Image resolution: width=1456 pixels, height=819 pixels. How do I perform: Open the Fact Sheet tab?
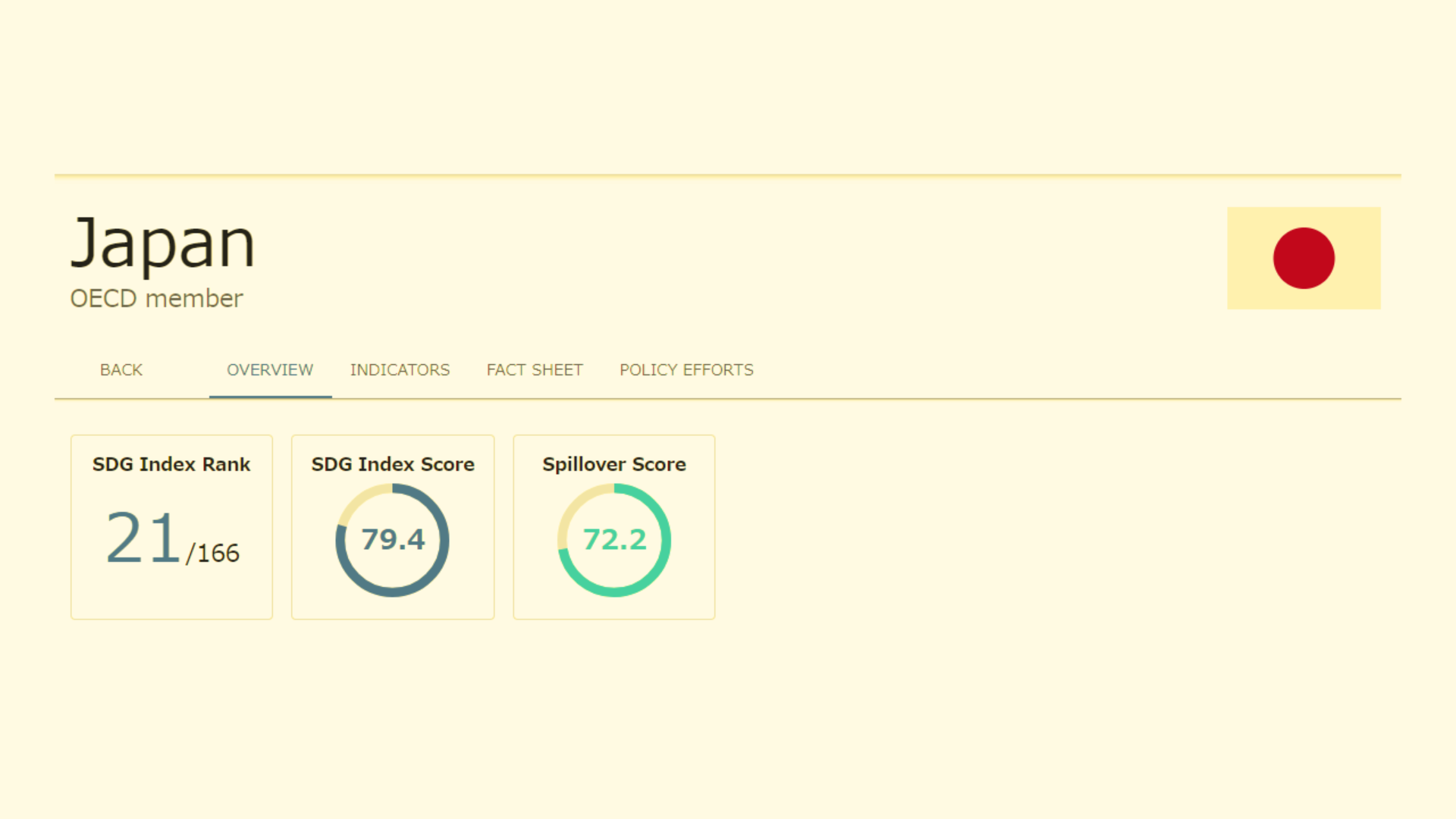point(535,370)
